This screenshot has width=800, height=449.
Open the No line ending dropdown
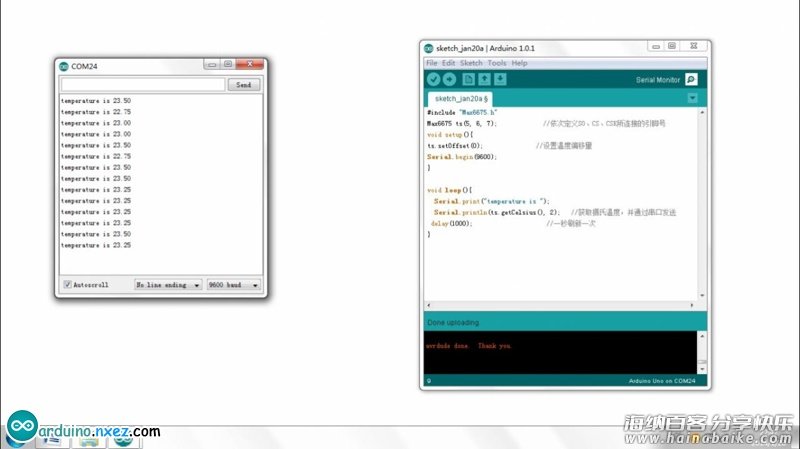(x=168, y=285)
